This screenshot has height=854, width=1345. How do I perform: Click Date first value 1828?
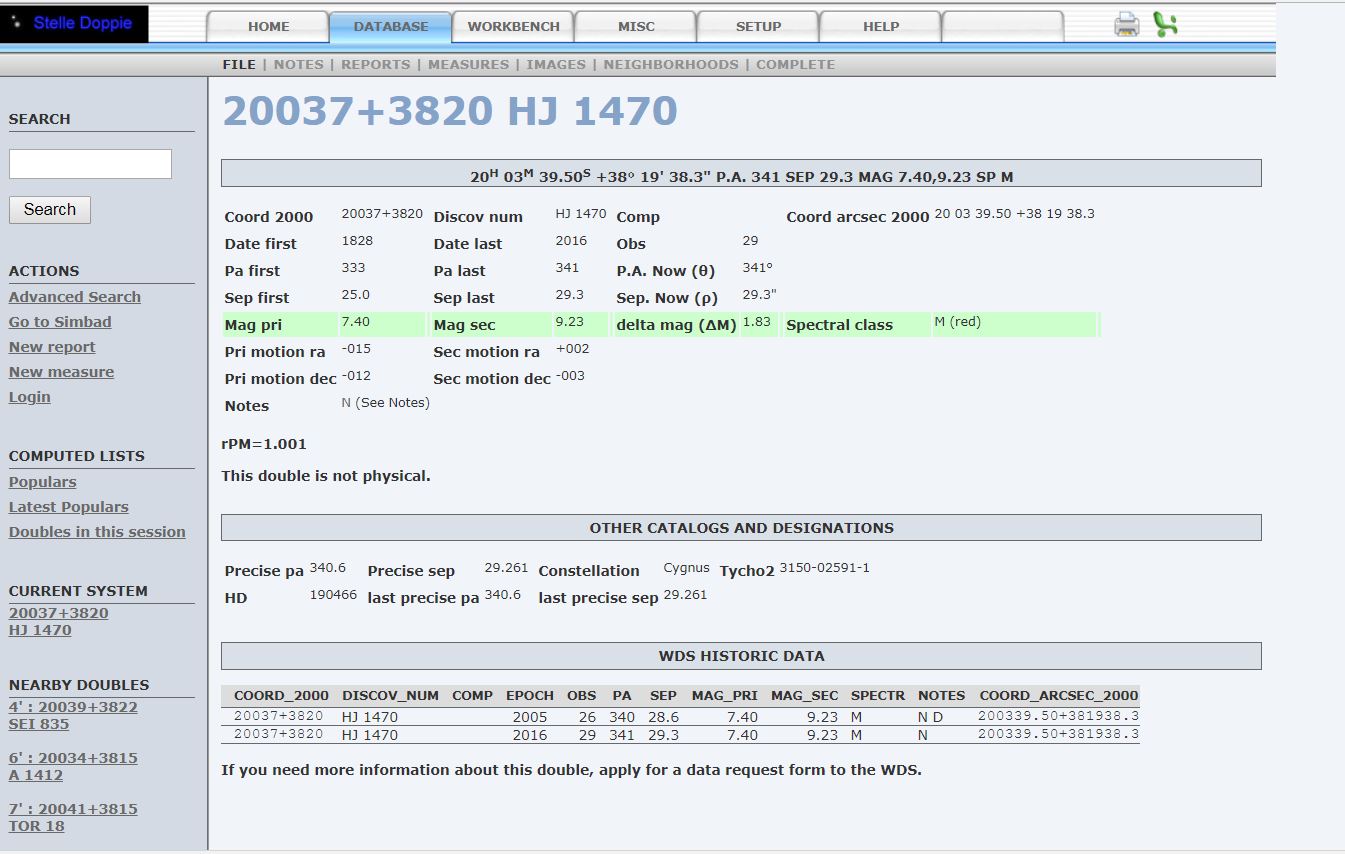(357, 241)
